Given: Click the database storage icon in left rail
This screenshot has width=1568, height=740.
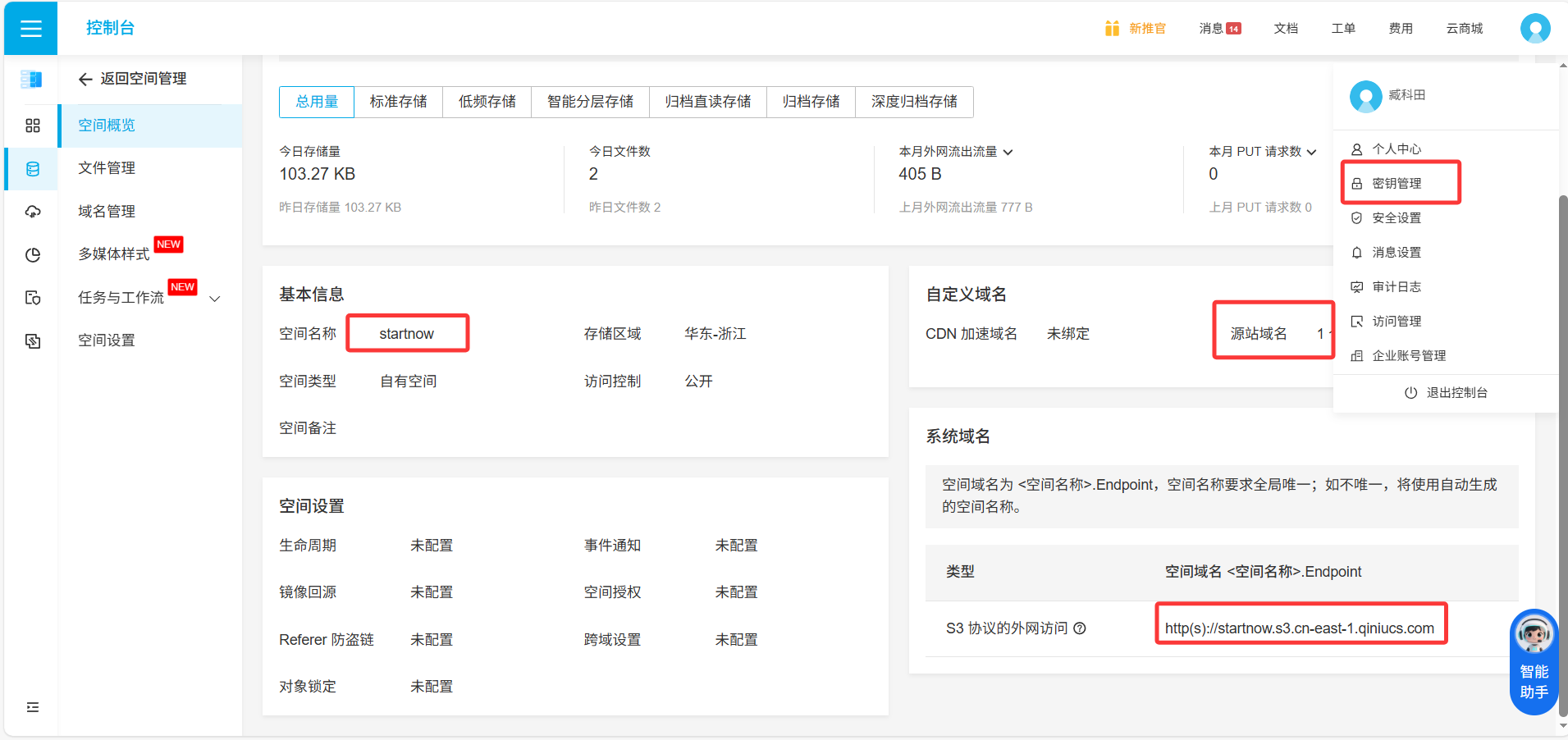Looking at the screenshot, I should coord(33,169).
